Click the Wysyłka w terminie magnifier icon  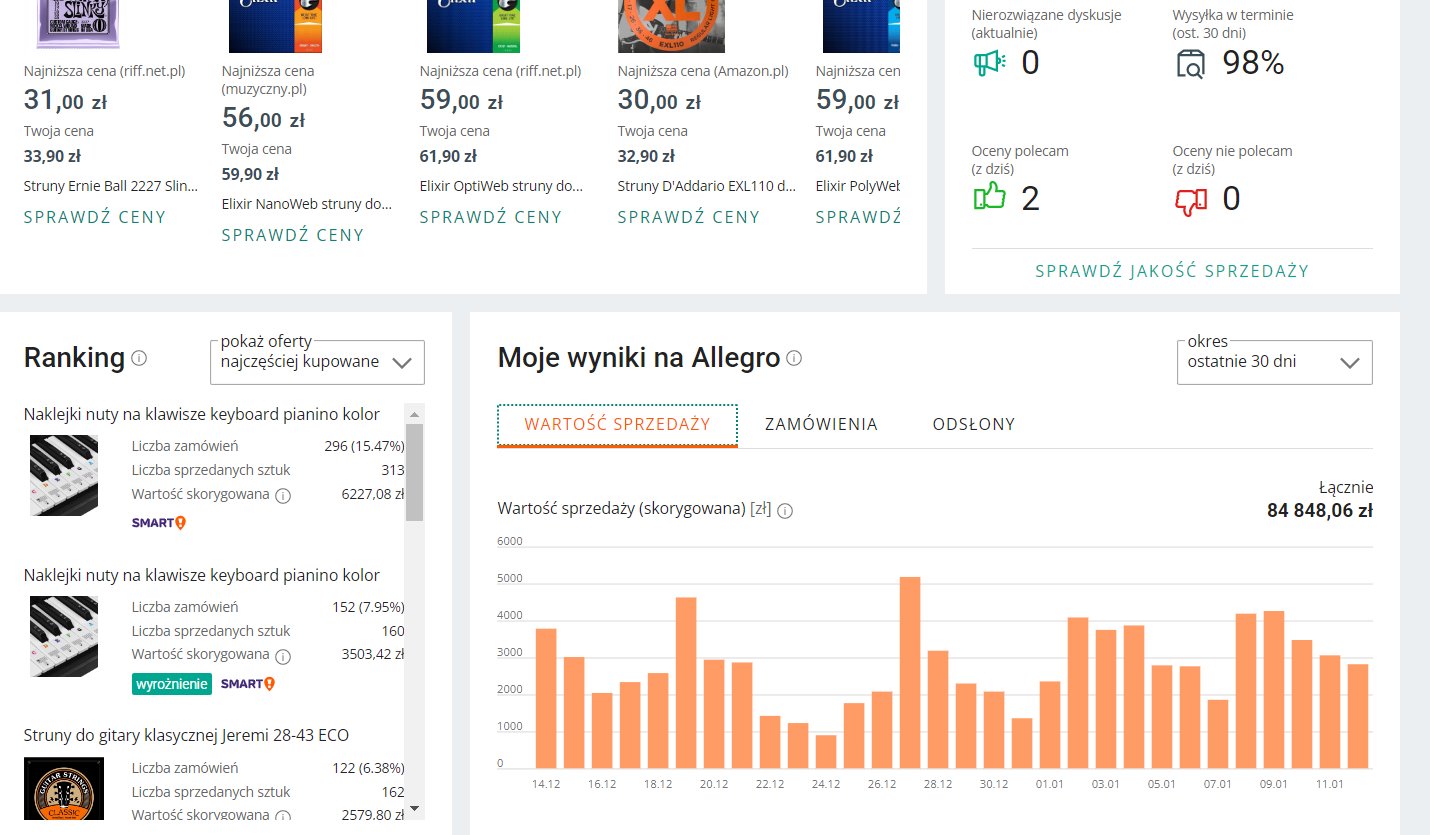(x=1191, y=64)
